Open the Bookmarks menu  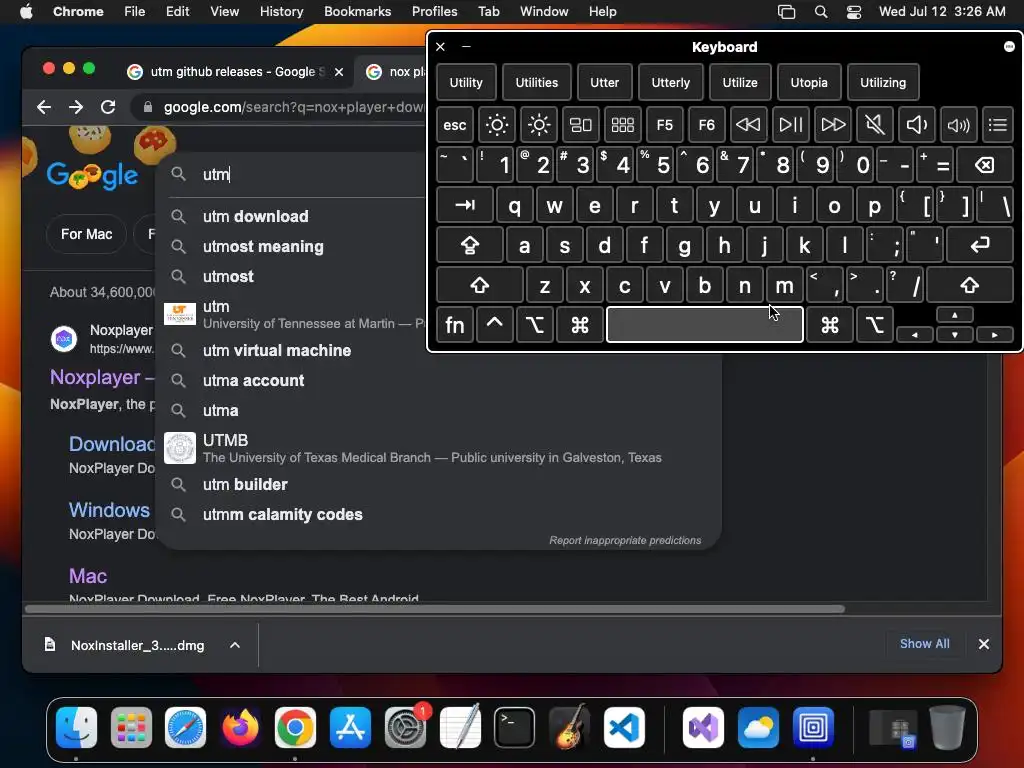[357, 11]
